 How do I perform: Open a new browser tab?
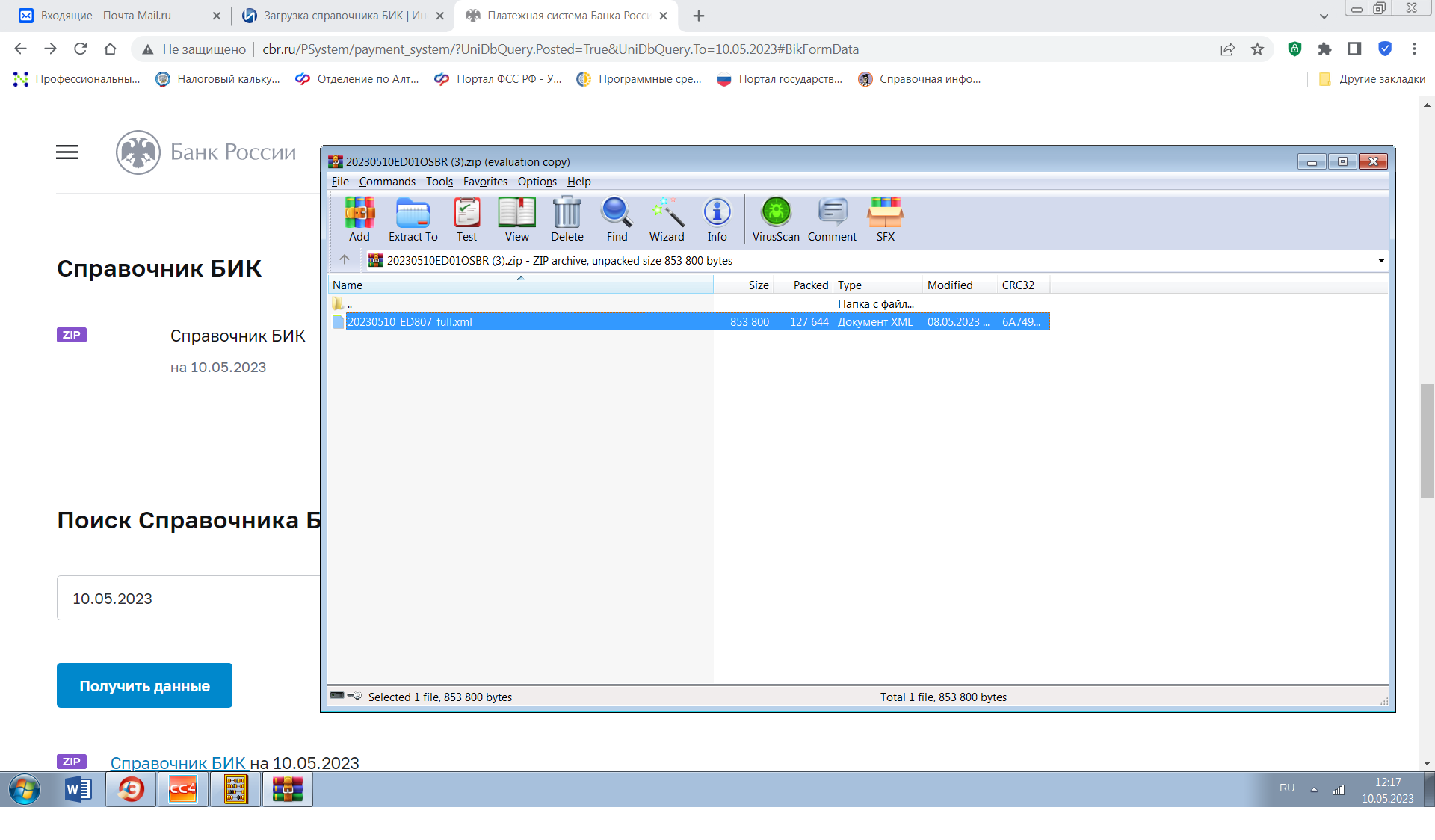tap(699, 16)
